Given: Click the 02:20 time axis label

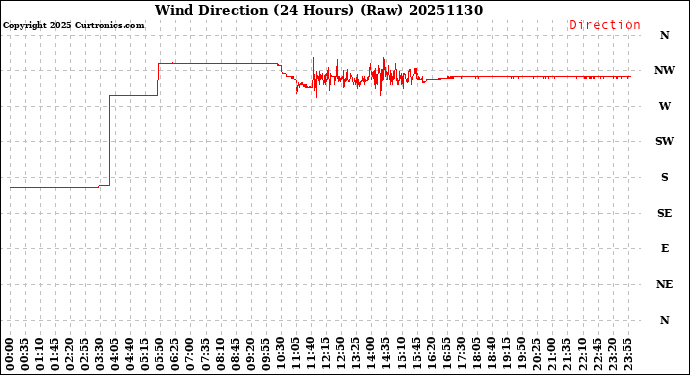Looking at the screenshot, I should click(70, 354).
